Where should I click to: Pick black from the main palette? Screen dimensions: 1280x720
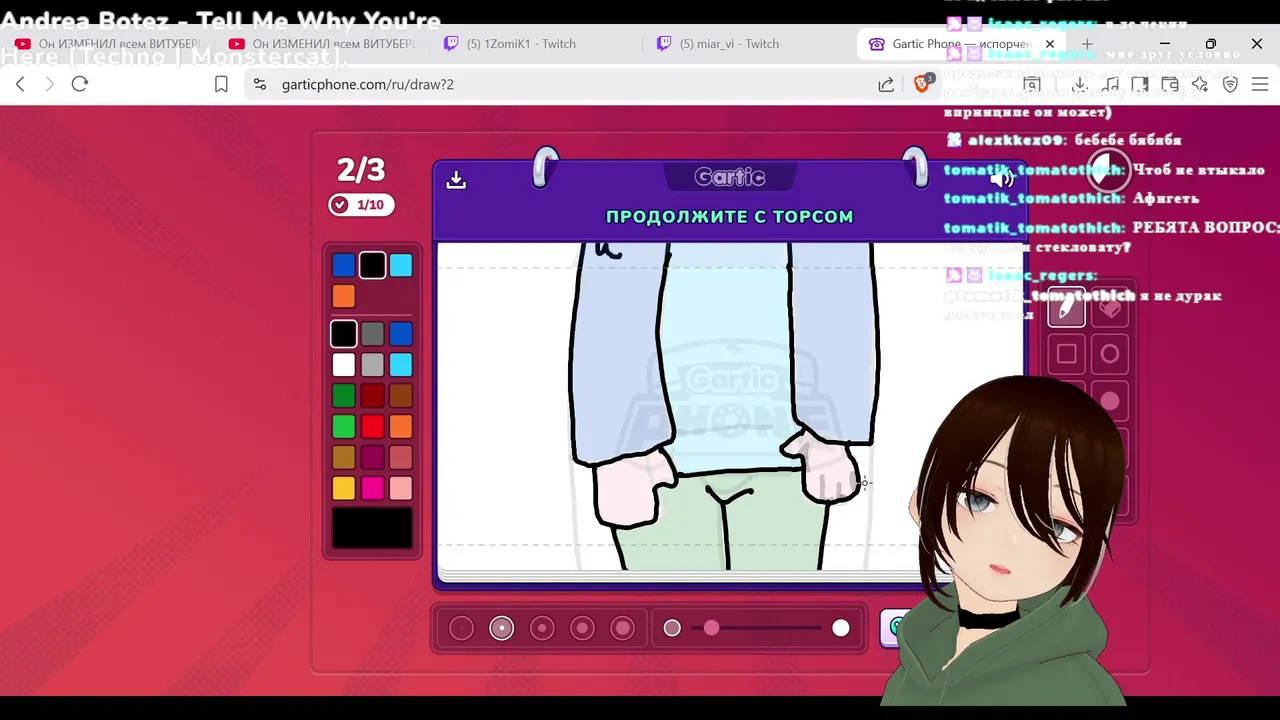coord(343,334)
